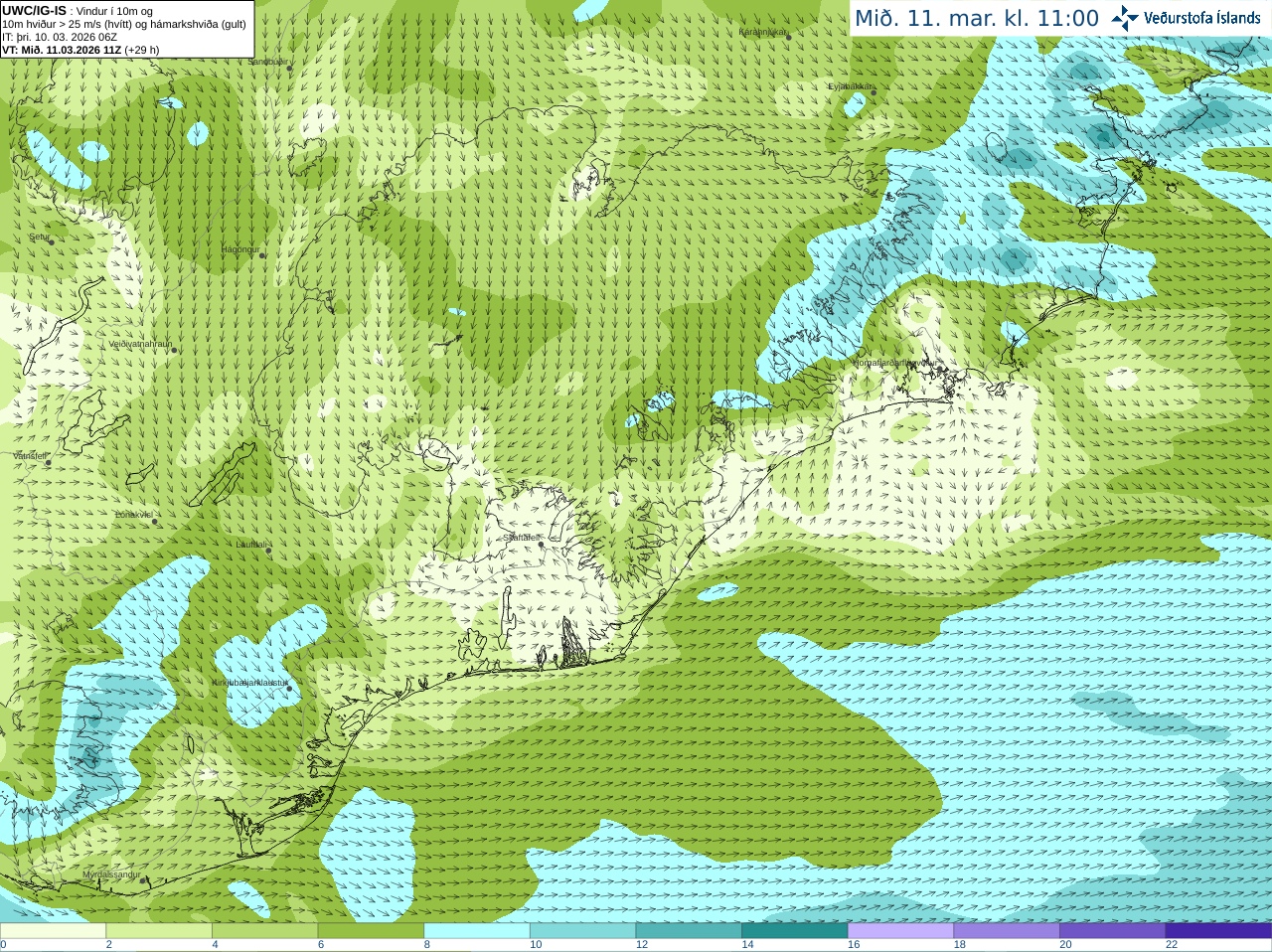This screenshot has width=1272, height=952.
Task: Select the Laufbali station label
Action: (x=251, y=544)
